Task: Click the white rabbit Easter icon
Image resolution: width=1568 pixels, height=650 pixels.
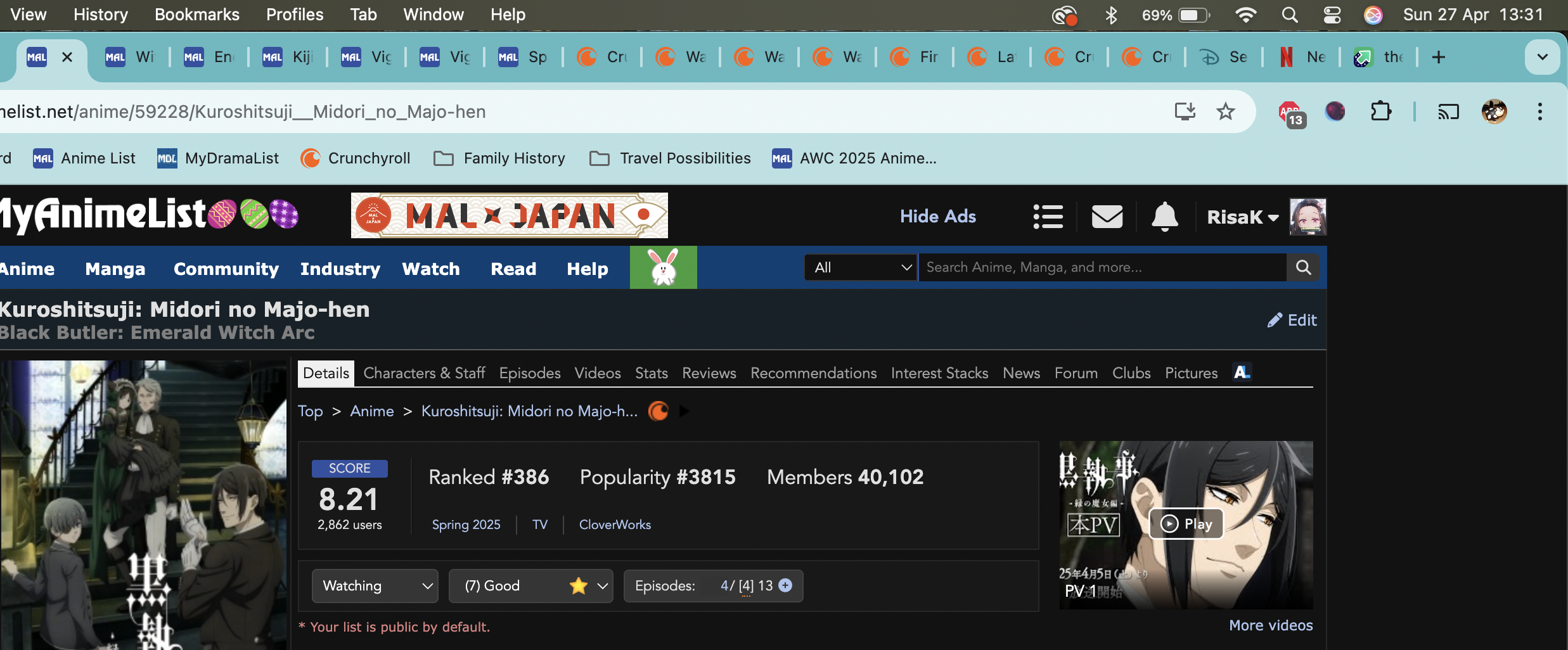Action: (x=663, y=267)
